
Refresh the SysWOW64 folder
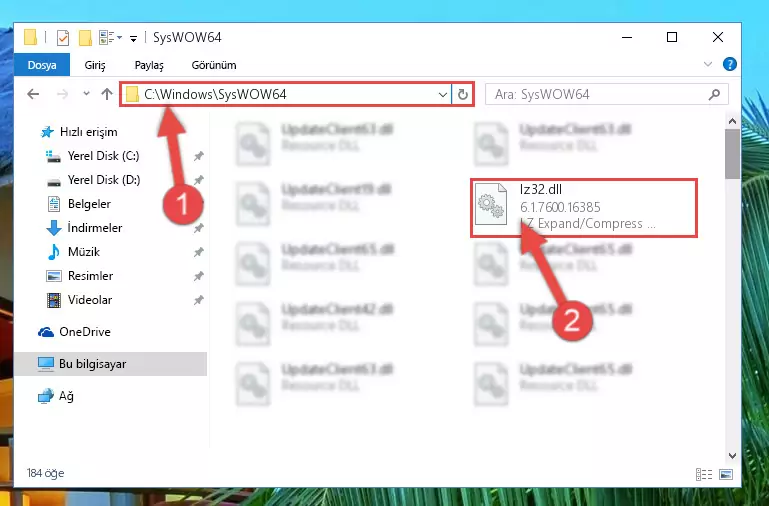pos(462,94)
